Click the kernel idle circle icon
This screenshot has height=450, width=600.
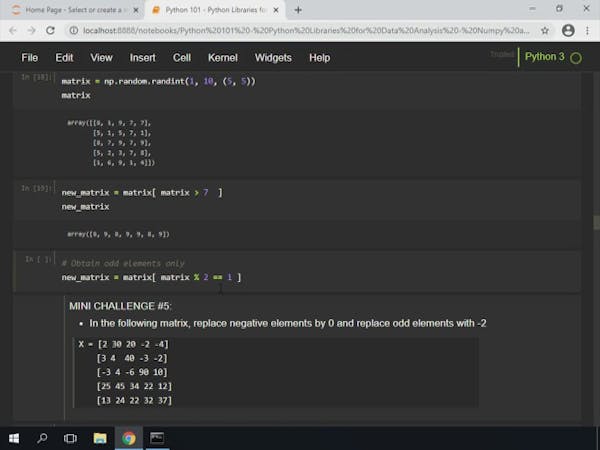pos(576,58)
